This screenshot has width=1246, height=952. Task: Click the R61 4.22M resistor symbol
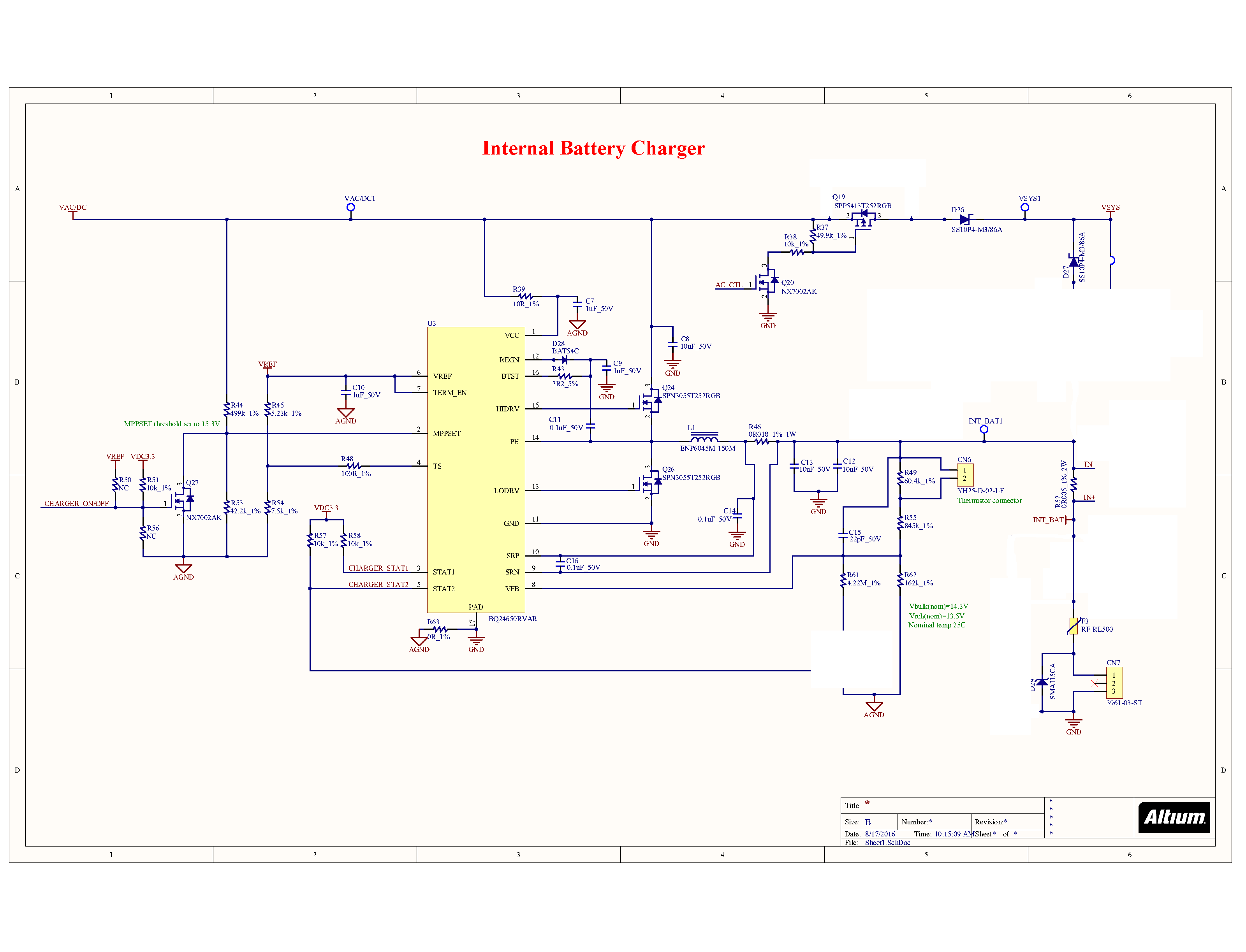point(843,580)
